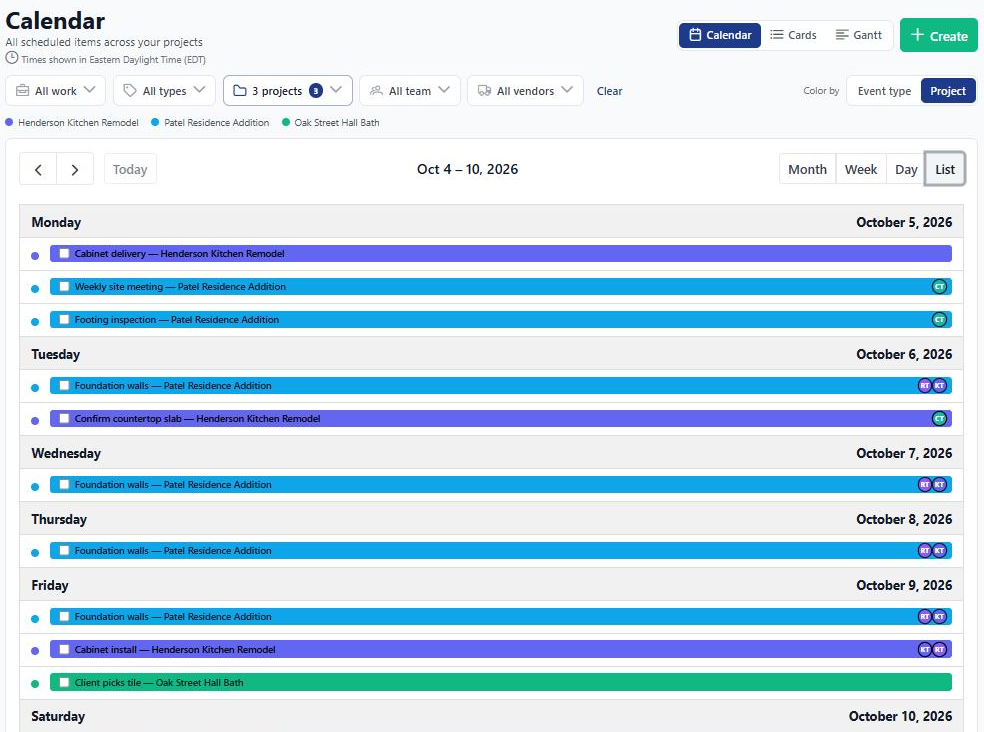
Task: Go to next week with right chevron
Action: pyautogui.click(x=75, y=170)
